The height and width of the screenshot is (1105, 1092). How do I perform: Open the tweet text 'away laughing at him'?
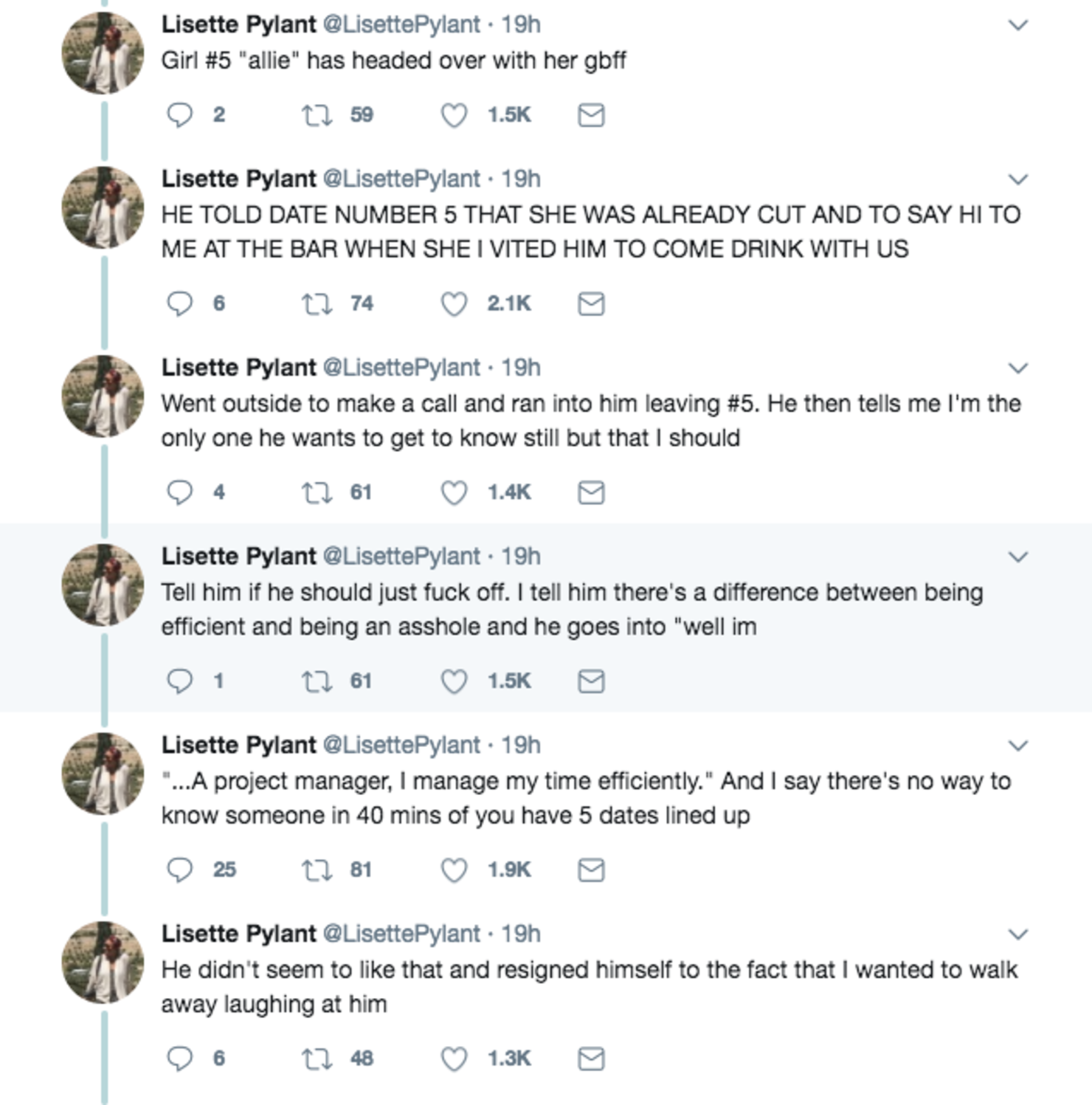tap(274, 1004)
